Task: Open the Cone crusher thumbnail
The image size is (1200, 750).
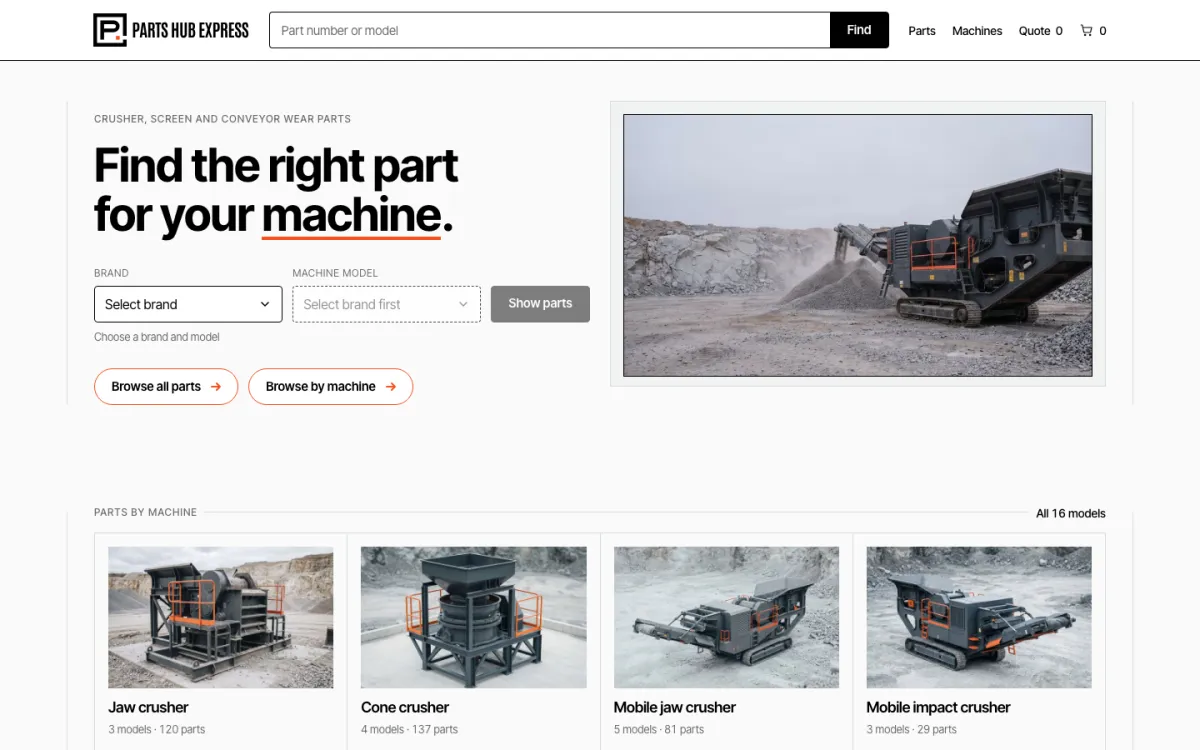Action: coord(474,617)
